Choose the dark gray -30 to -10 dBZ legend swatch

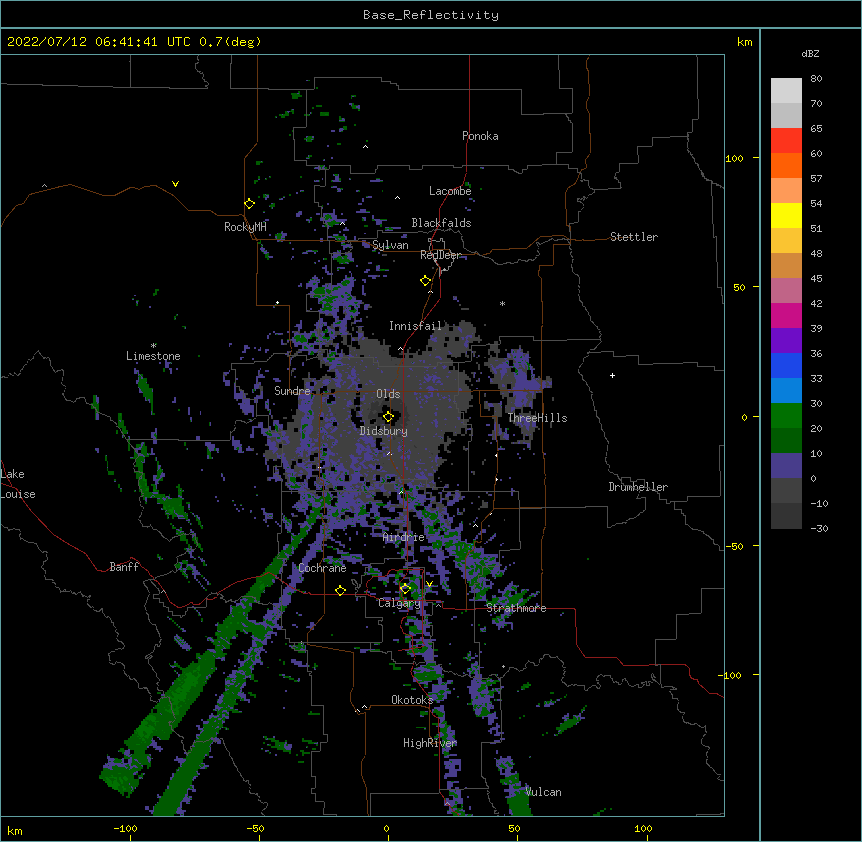pos(786,516)
